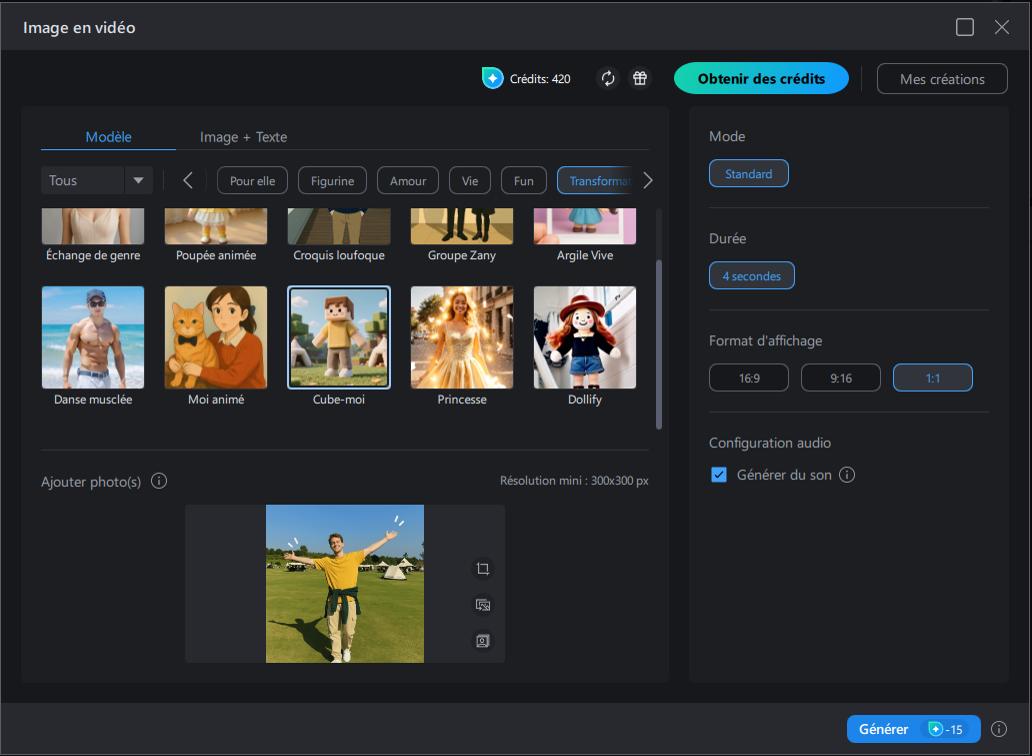Select the 16:9 display format
Viewport: 1032px width, 756px height.
748,377
